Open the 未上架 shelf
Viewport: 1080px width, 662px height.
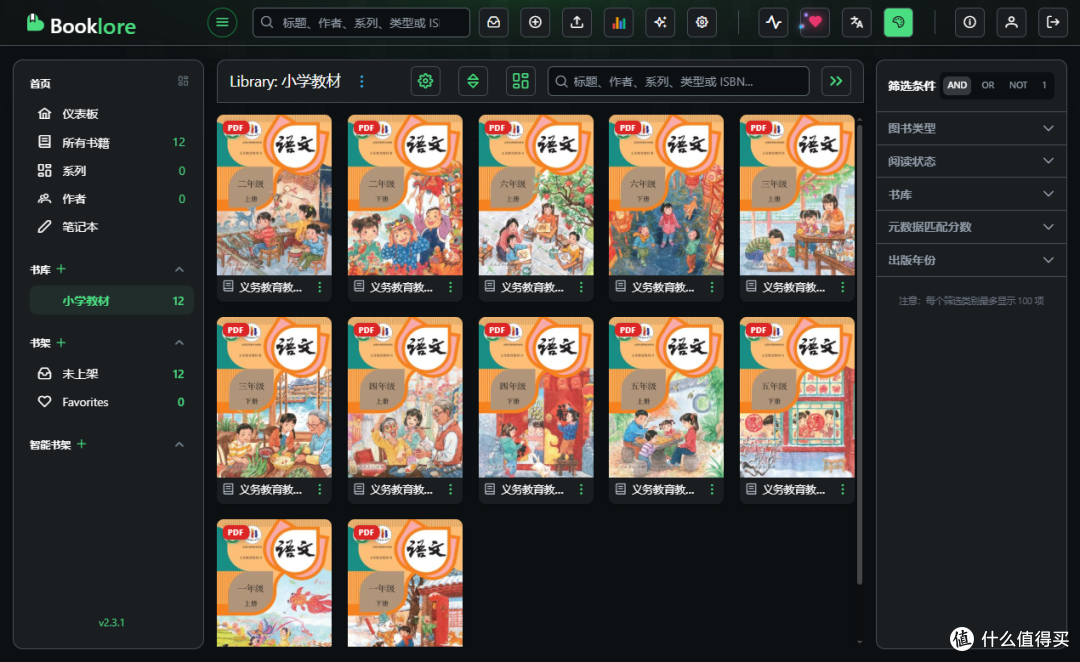[x=111, y=373]
